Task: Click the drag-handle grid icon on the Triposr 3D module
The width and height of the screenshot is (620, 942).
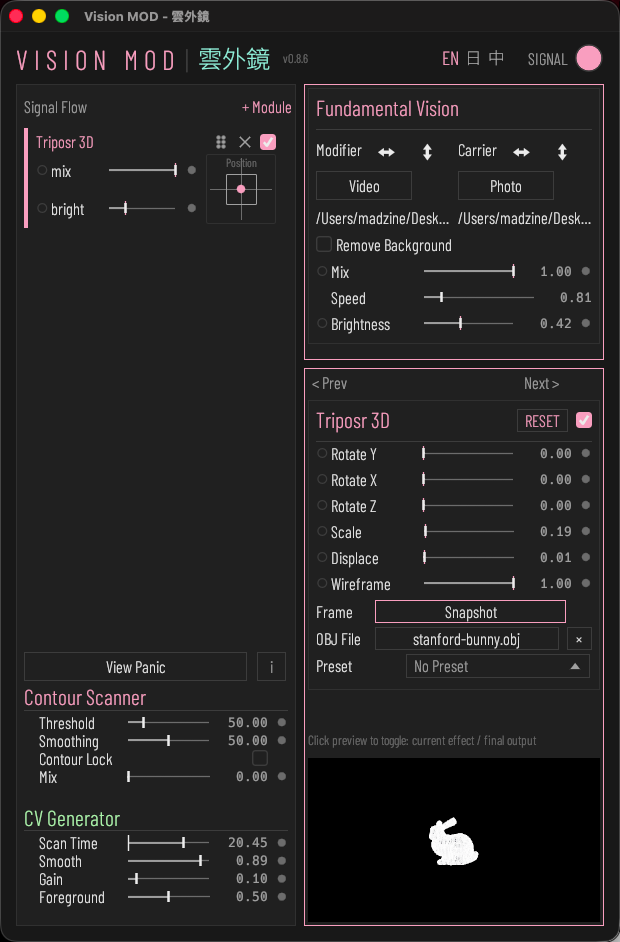Action: point(220,142)
